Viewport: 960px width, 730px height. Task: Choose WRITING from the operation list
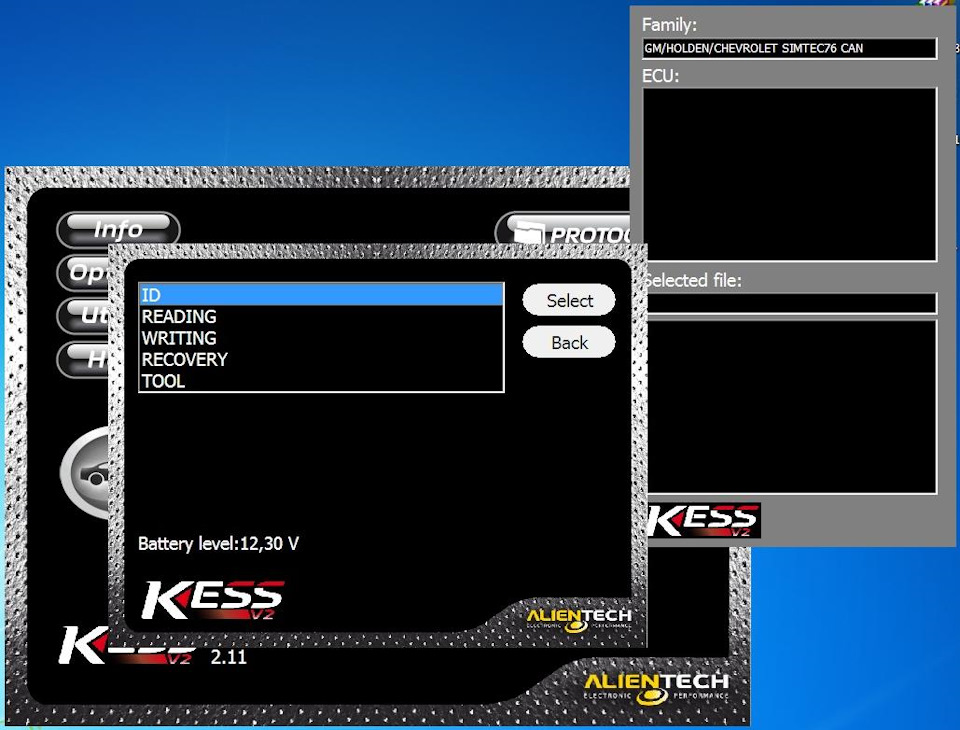321,338
